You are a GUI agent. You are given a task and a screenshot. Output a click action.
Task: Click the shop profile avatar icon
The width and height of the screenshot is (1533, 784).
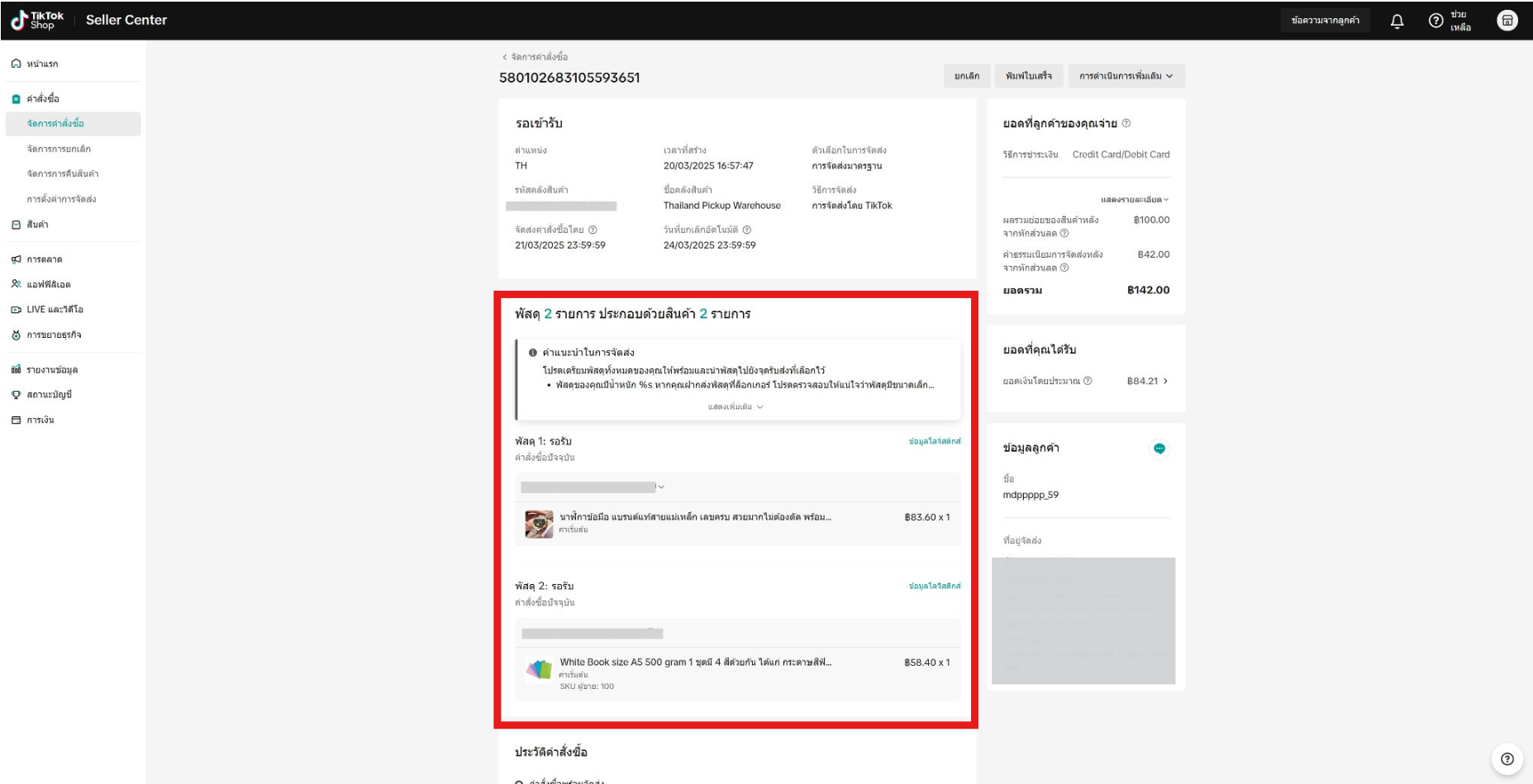[x=1507, y=21]
